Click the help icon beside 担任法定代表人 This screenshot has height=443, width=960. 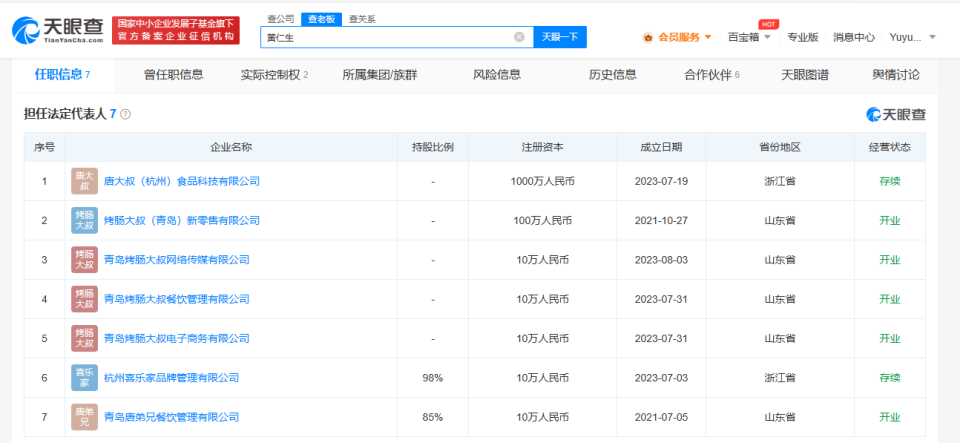125,115
